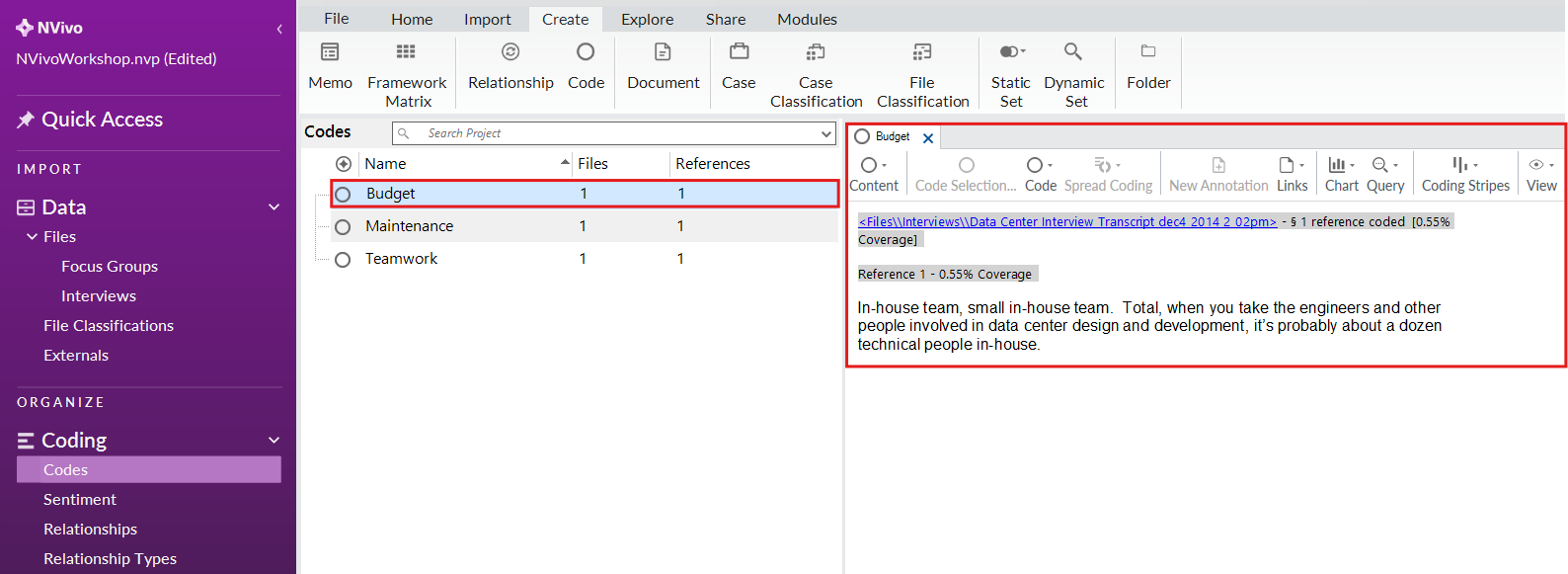Screen dimensions: 1568x574
Task: Open the Links tool
Action: [x=1292, y=174]
